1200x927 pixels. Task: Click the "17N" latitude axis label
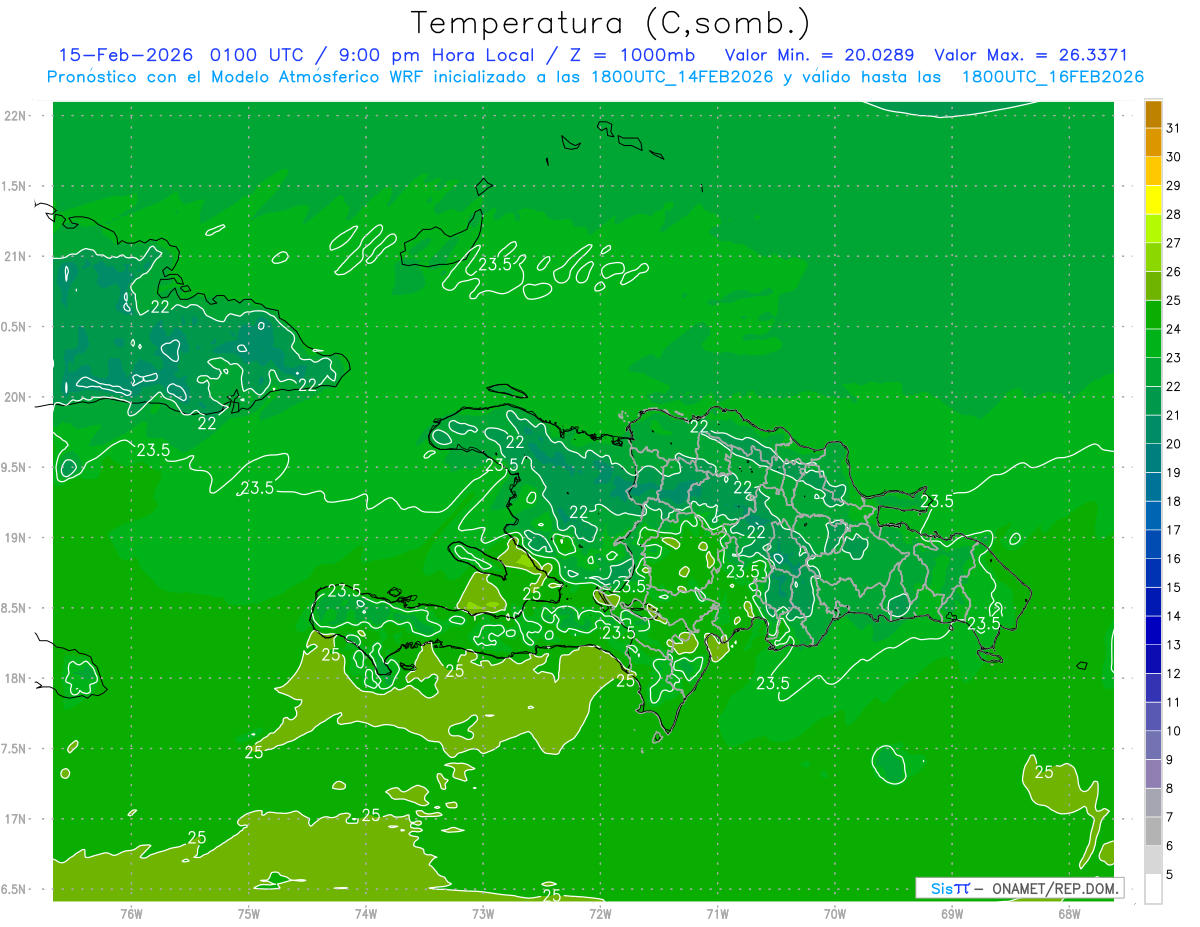pyautogui.click(x=17, y=819)
